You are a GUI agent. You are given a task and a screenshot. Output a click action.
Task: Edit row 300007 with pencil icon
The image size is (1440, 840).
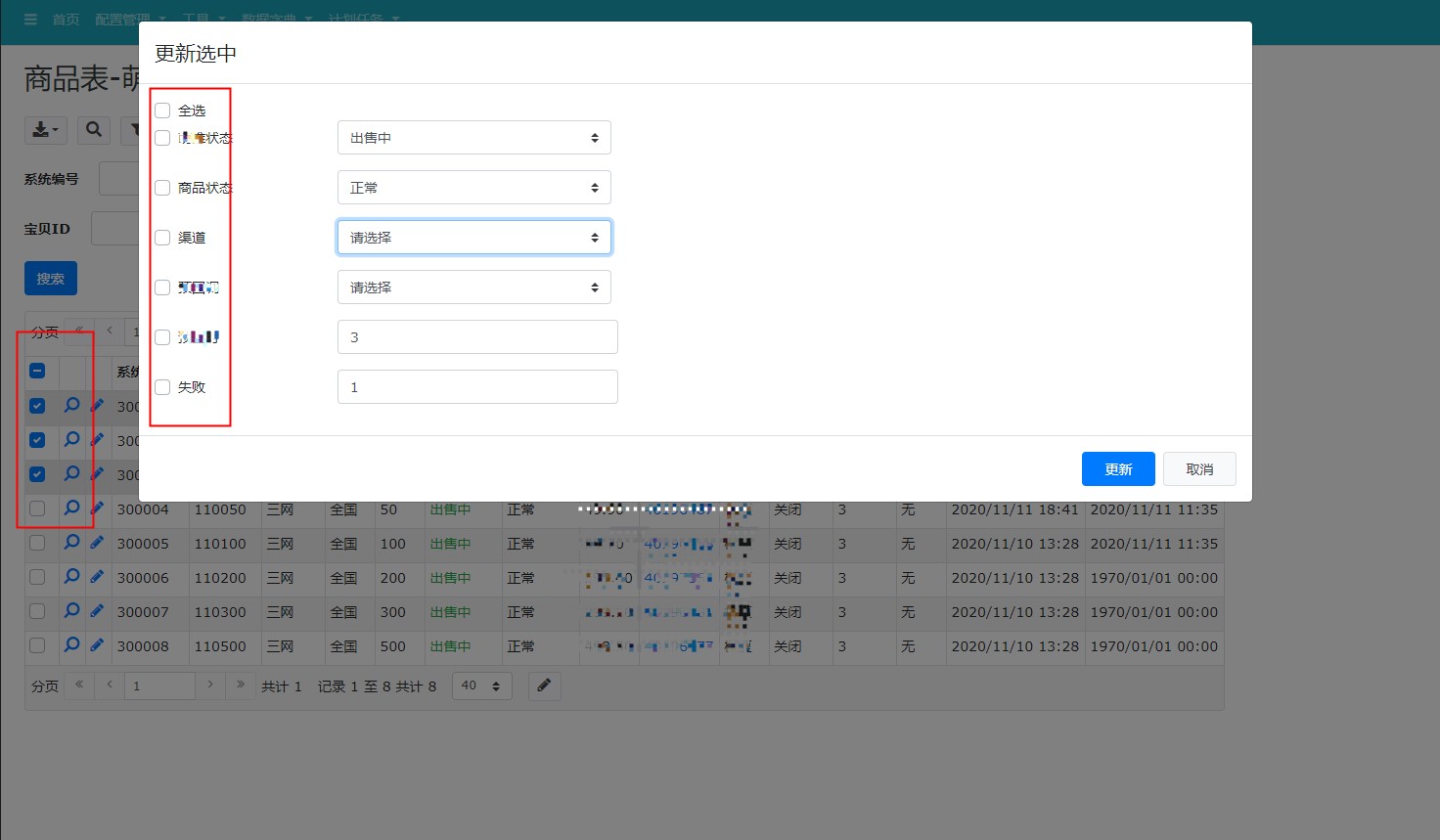click(x=97, y=611)
